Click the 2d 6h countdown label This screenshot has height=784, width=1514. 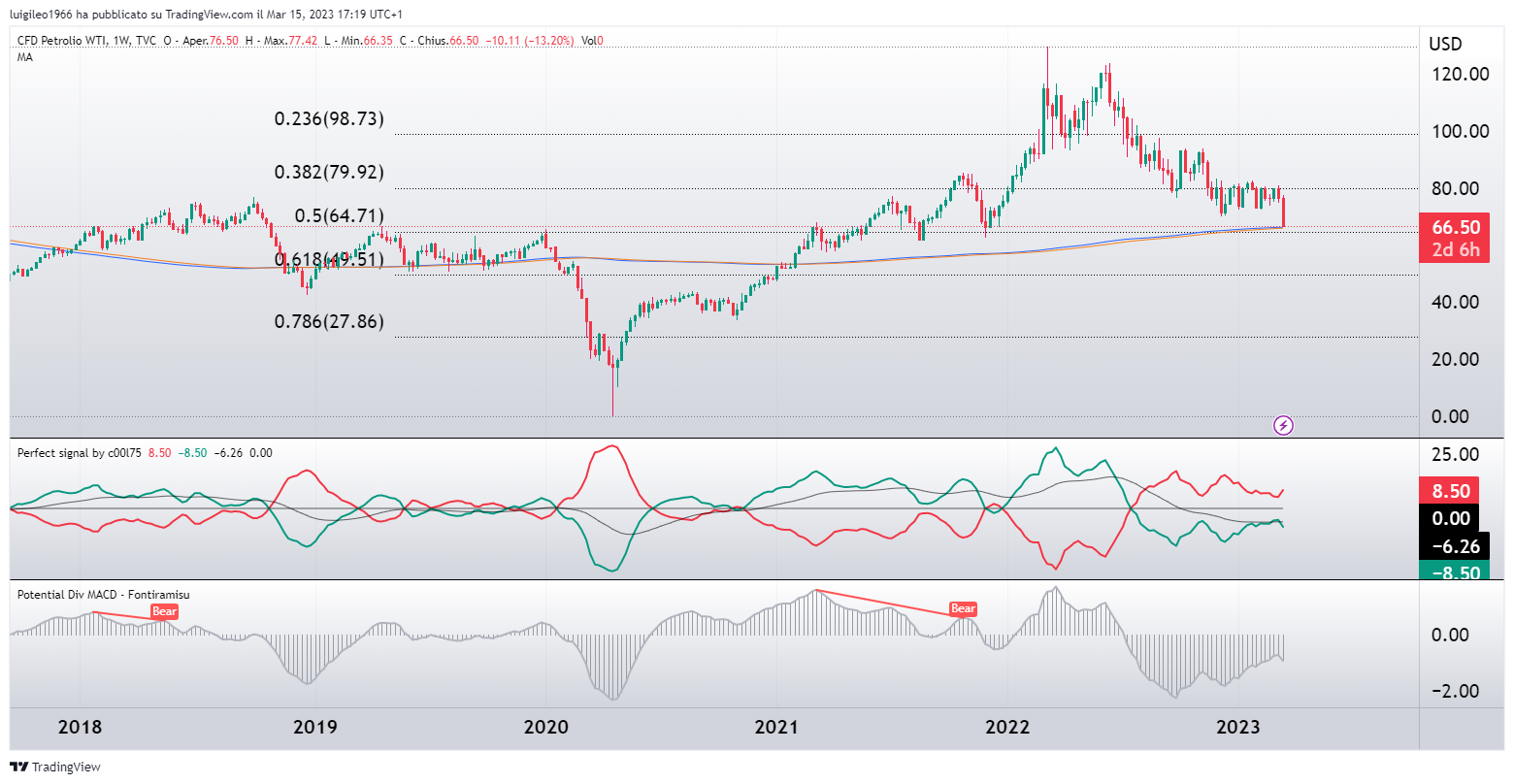tap(1454, 250)
